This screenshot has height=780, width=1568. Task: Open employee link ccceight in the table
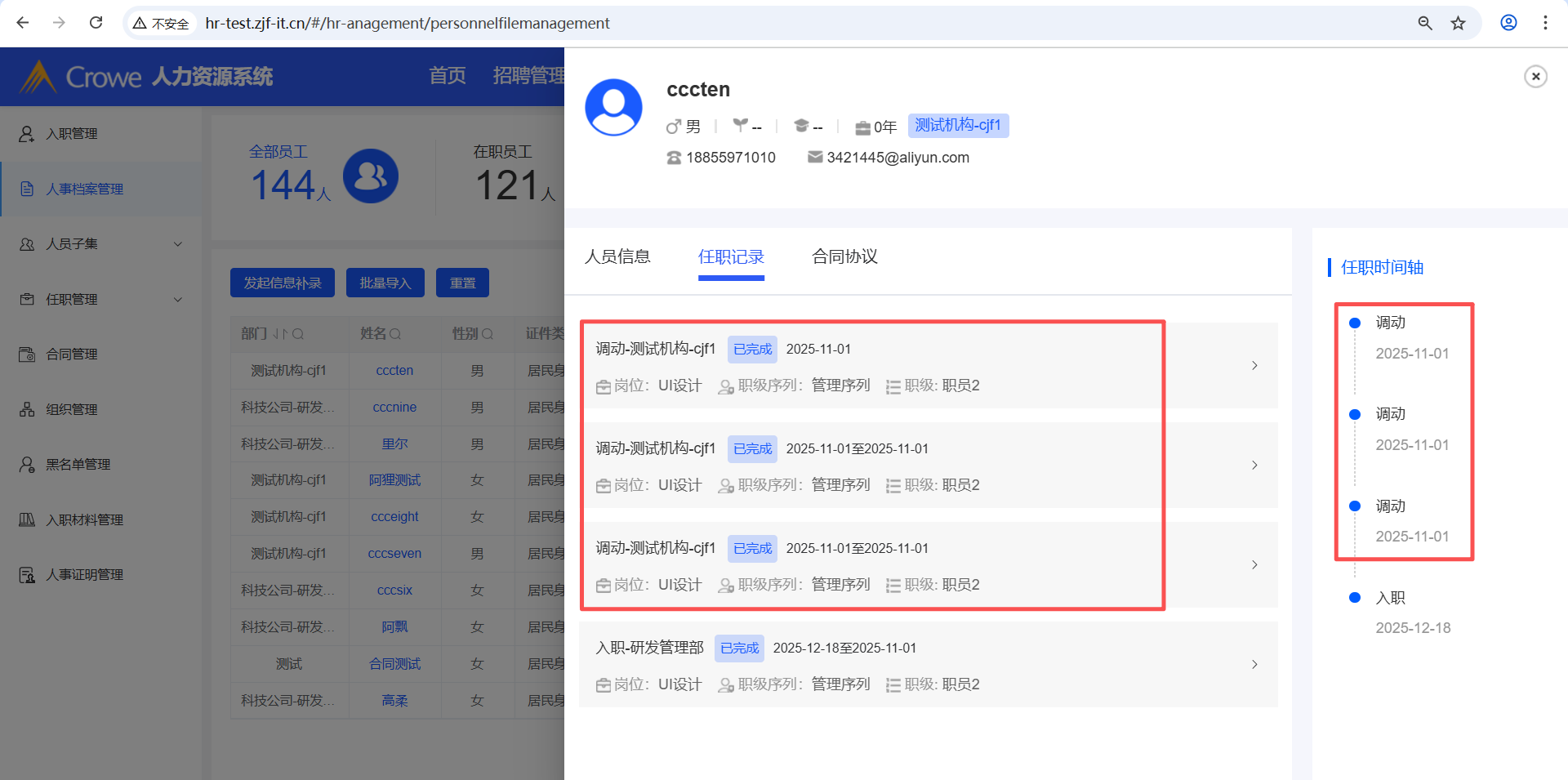point(394,517)
